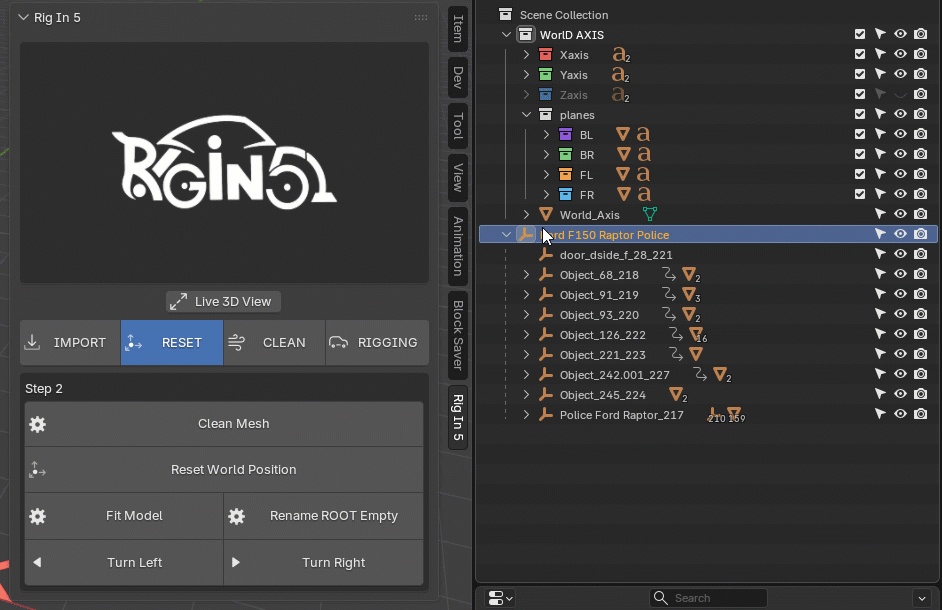Toggle render camera icon for Xaxis
Image resolution: width=942 pixels, height=610 pixels.
click(920, 54)
